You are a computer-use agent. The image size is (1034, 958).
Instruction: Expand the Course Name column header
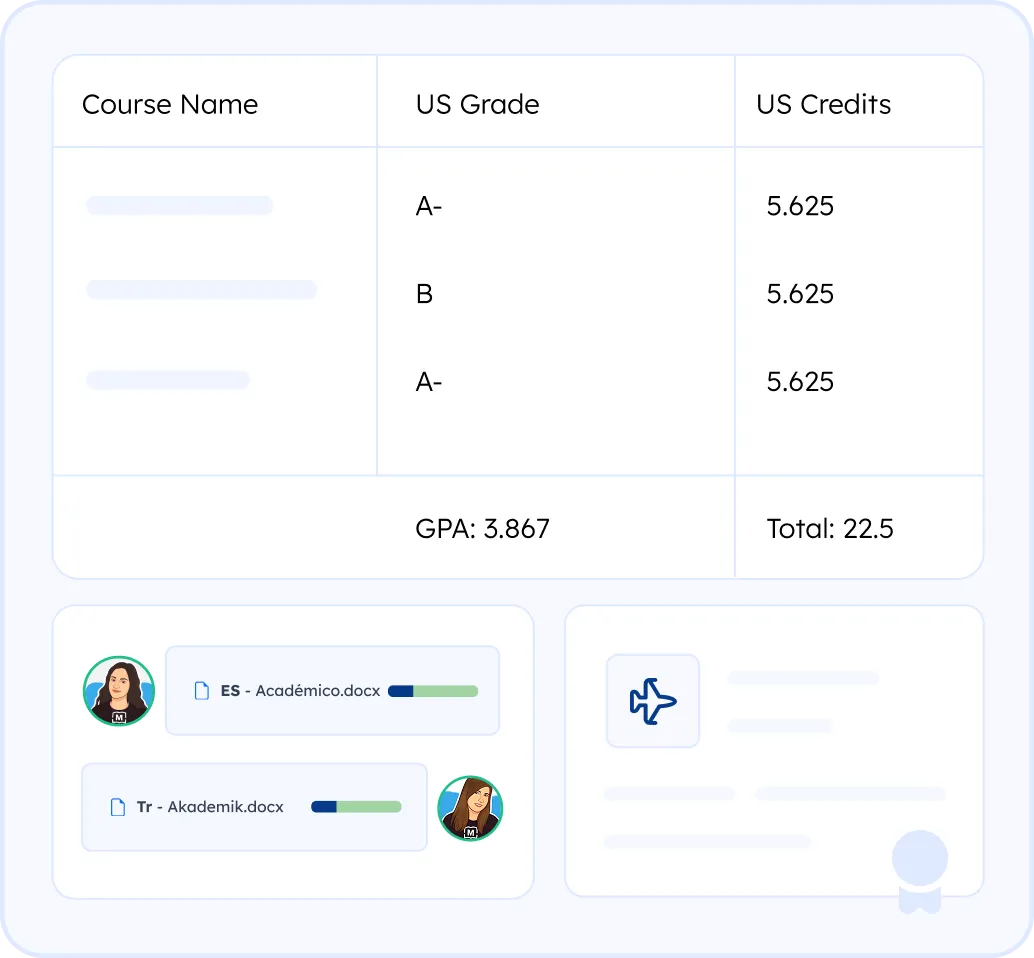tap(170, 104)
